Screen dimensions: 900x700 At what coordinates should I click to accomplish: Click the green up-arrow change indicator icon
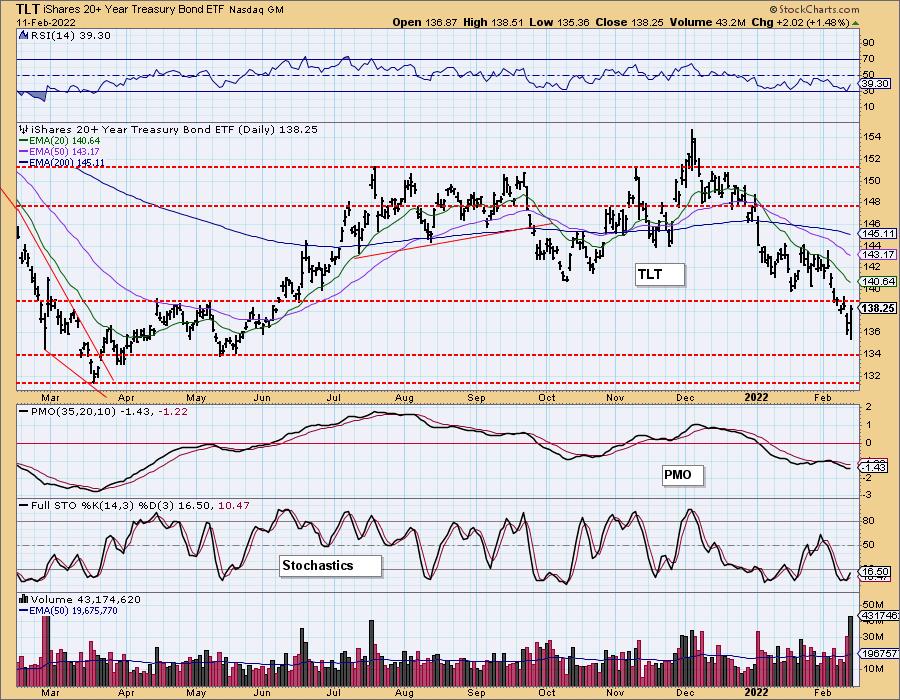point(855,23)
